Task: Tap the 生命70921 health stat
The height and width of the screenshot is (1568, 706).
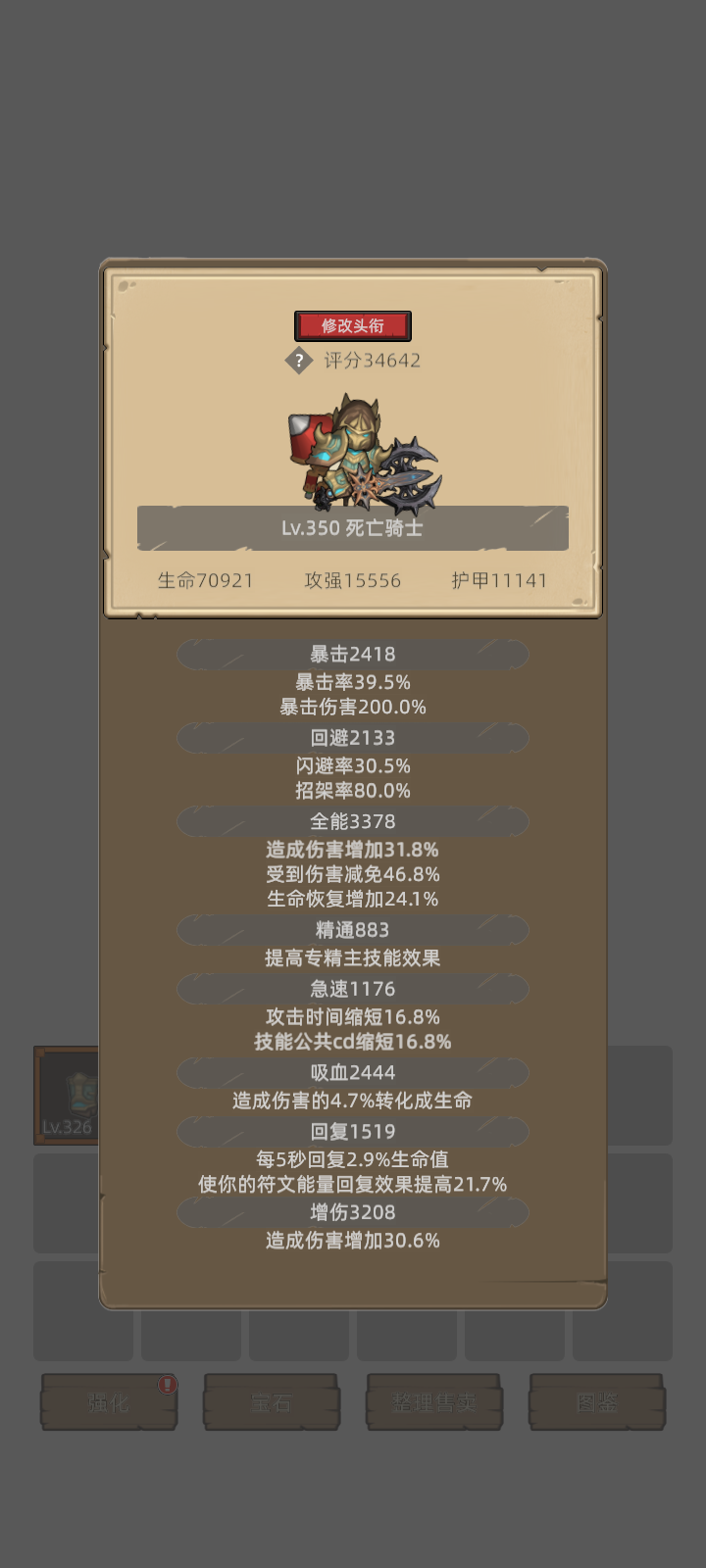Action: pyautogui.click(x=206, y=580)
